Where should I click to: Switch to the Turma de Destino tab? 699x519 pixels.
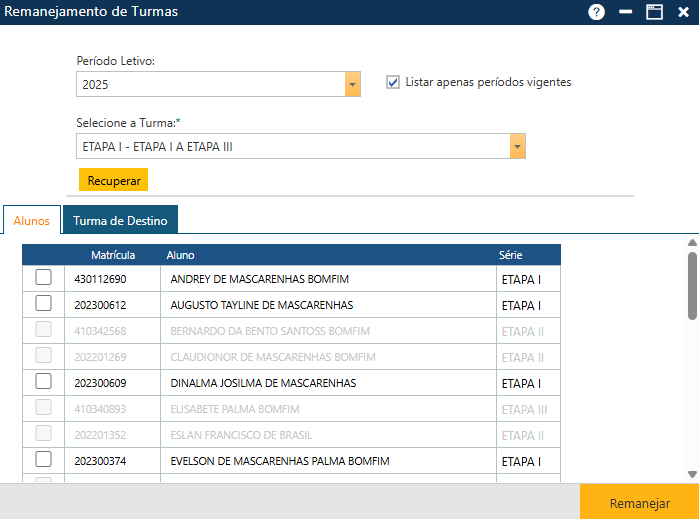[120, 220]
